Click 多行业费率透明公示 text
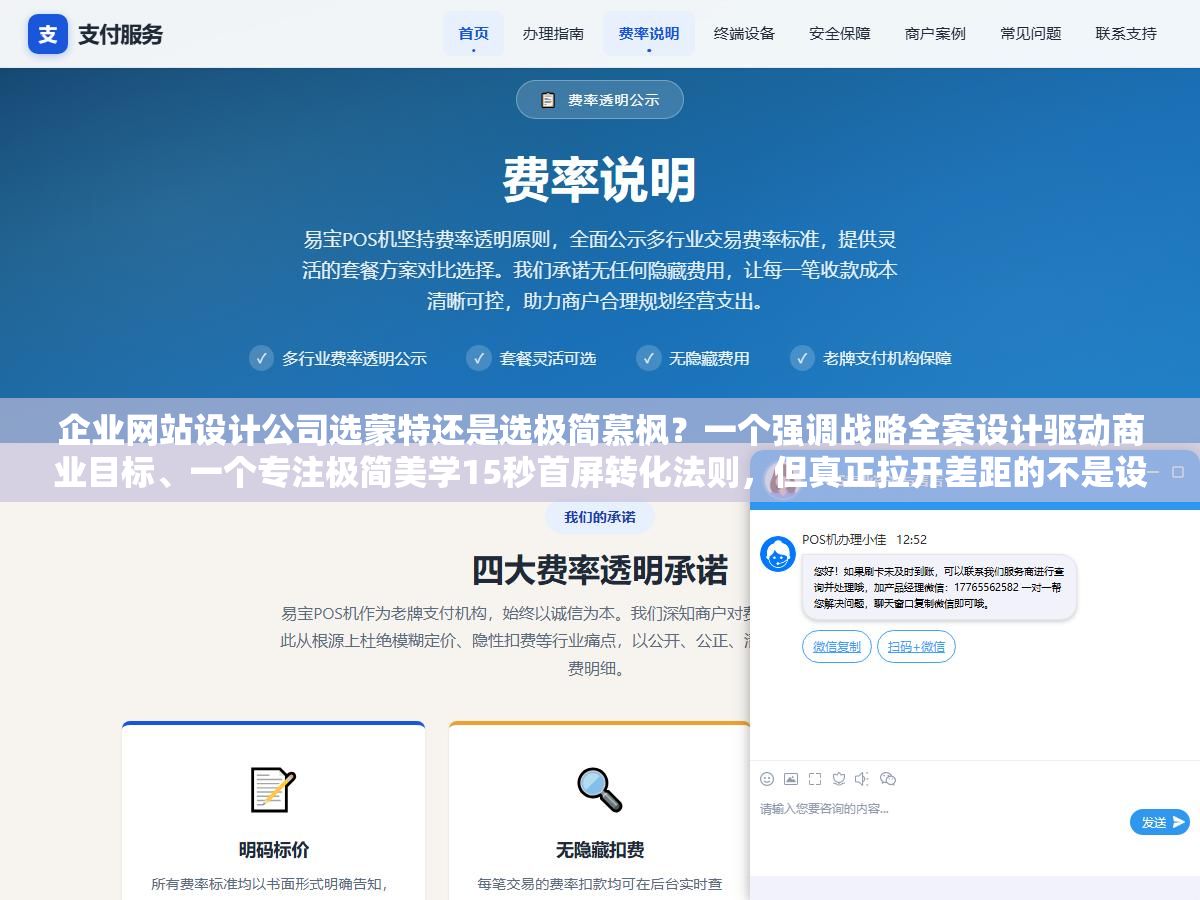 pyautogui.click(x=354, y=358)
